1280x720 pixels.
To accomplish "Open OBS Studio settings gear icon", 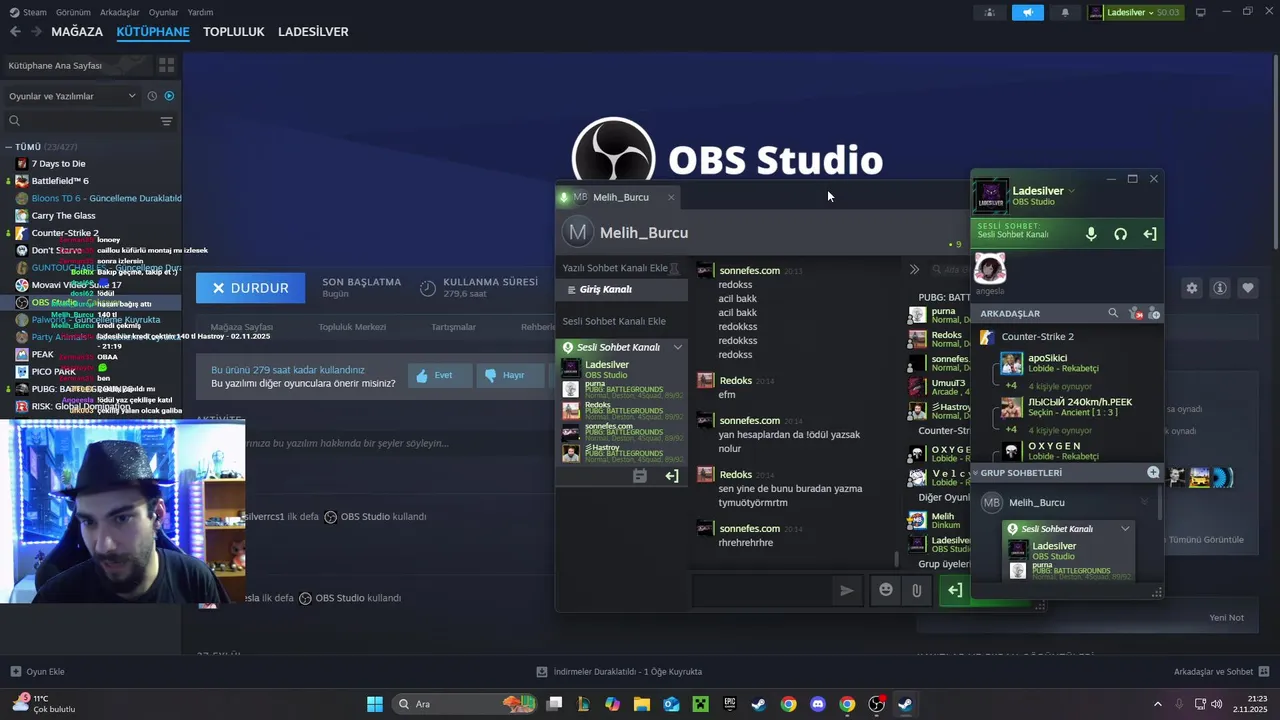I will tap(1191, 288).
